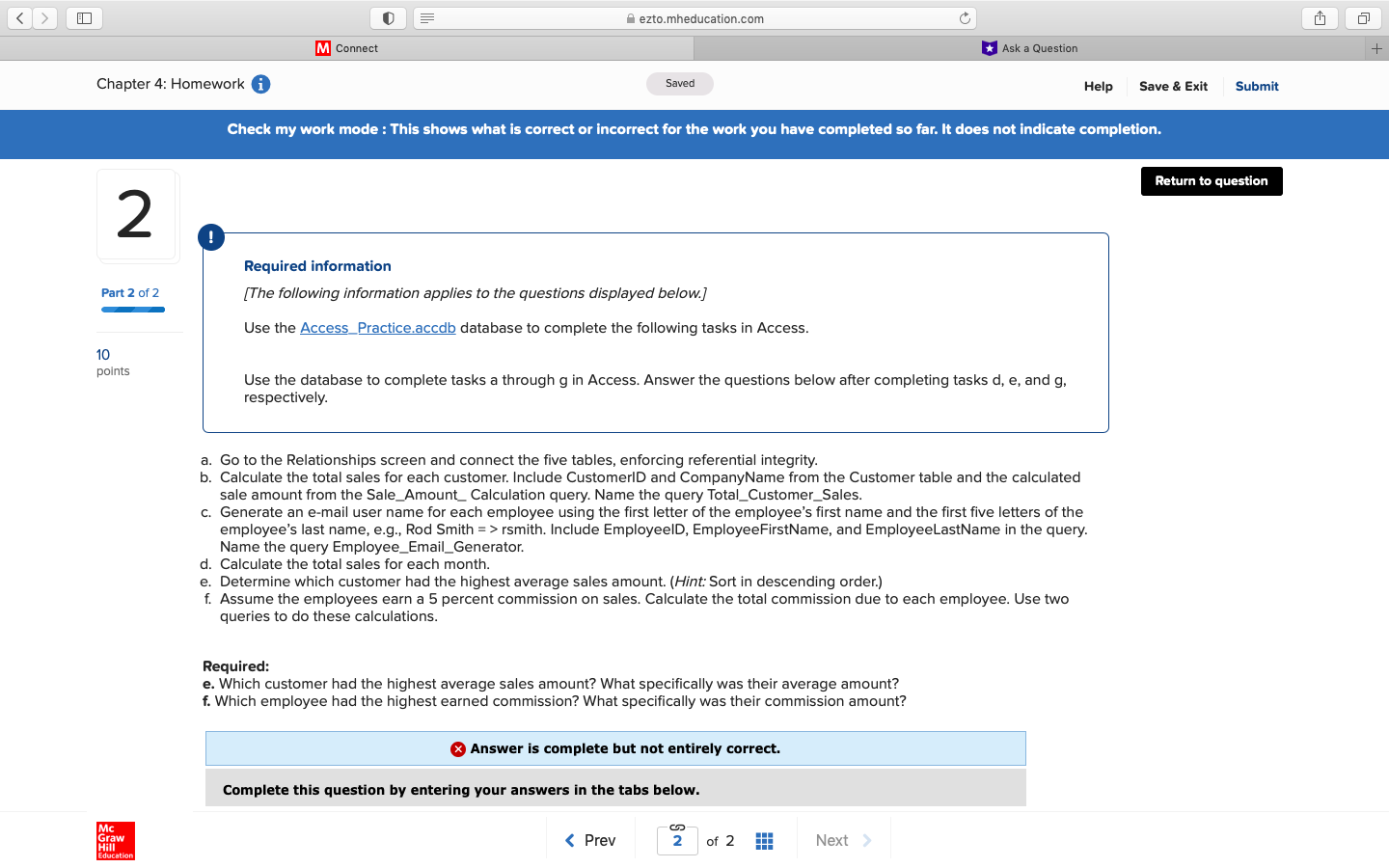Screen dimensions: 1389x868
Task: Click the exclamation icon beside Required information
Action: pyautogui.click(x=211, y=236)
